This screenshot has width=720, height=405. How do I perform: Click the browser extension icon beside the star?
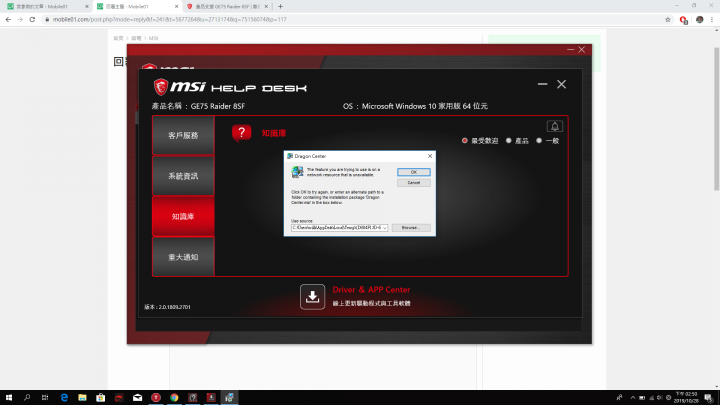click(x=683, y=20)
